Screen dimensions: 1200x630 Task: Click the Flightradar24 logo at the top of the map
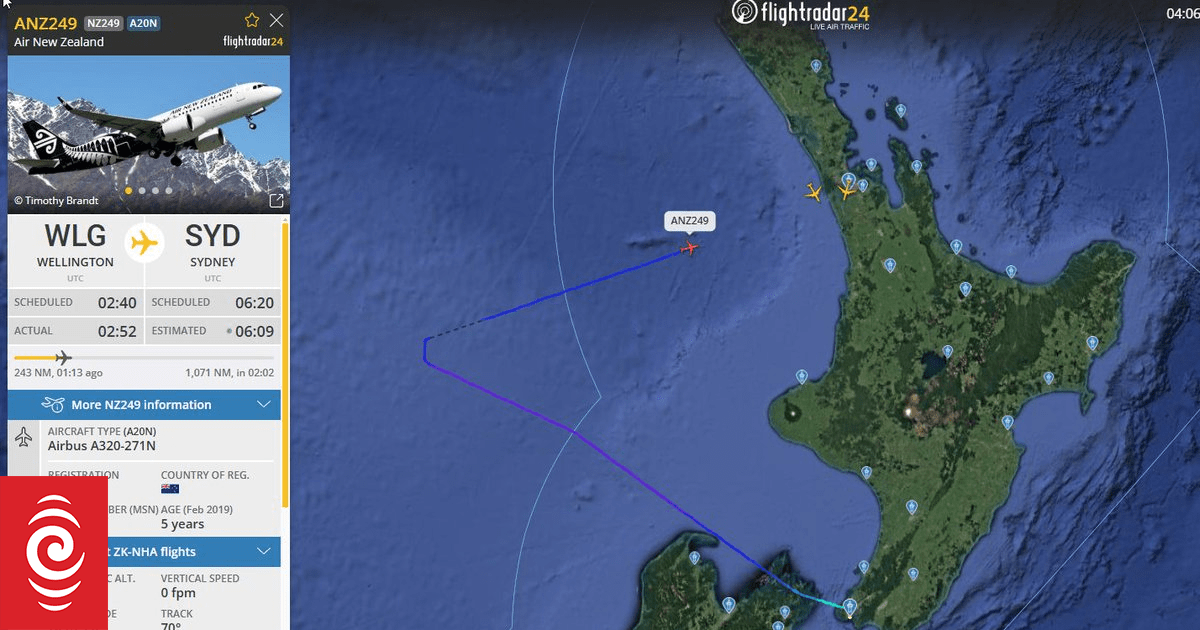pyautogui.click(x=801, y=13)
